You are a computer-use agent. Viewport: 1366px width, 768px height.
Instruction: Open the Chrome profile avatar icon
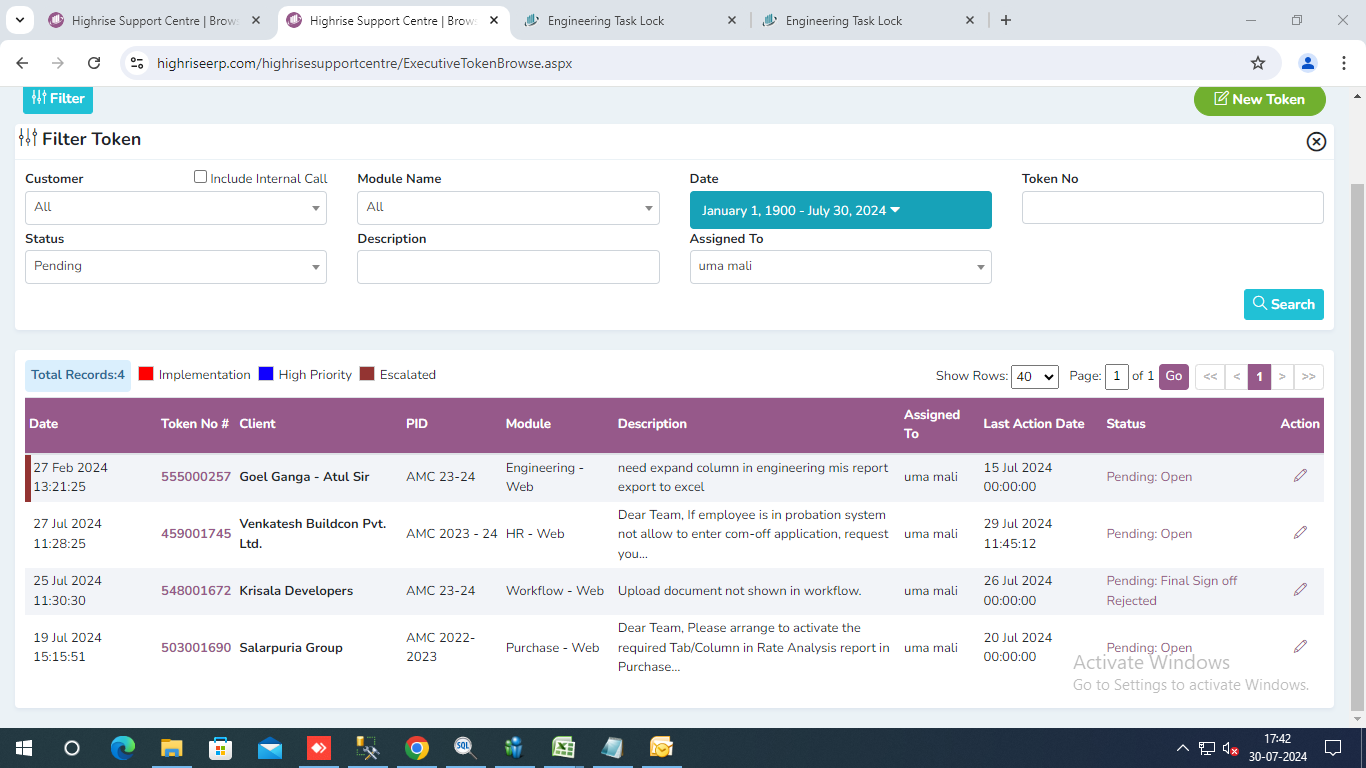1308,63
